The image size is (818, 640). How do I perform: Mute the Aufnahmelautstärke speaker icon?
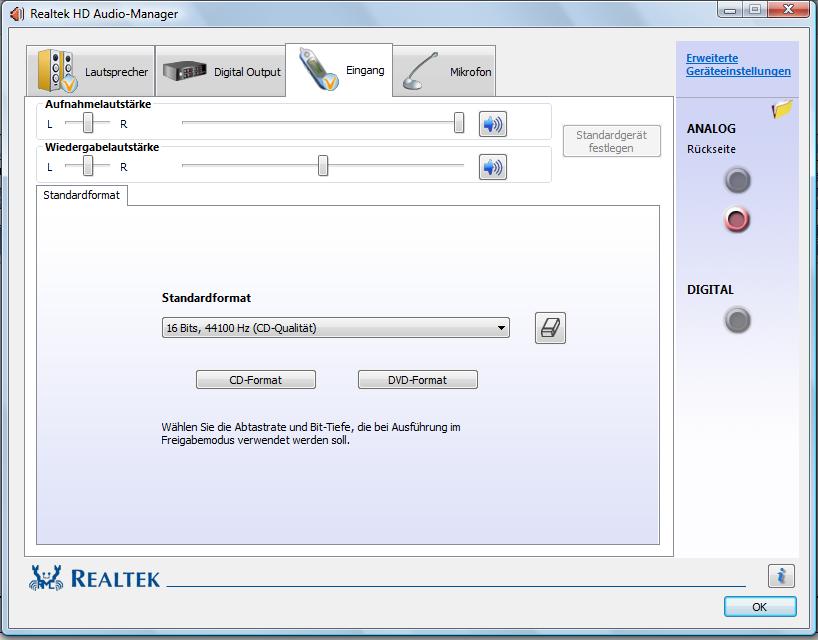tap(492, 124)
